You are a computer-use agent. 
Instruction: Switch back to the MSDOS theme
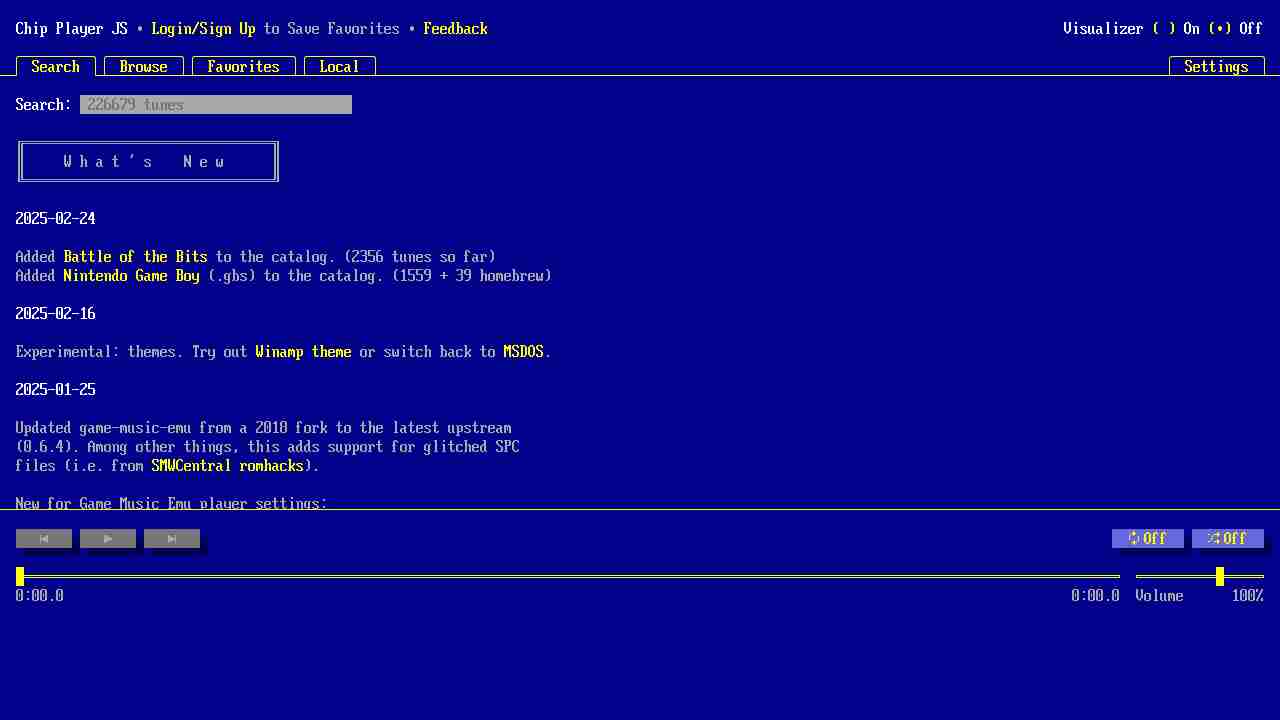(x=524, y=352)
